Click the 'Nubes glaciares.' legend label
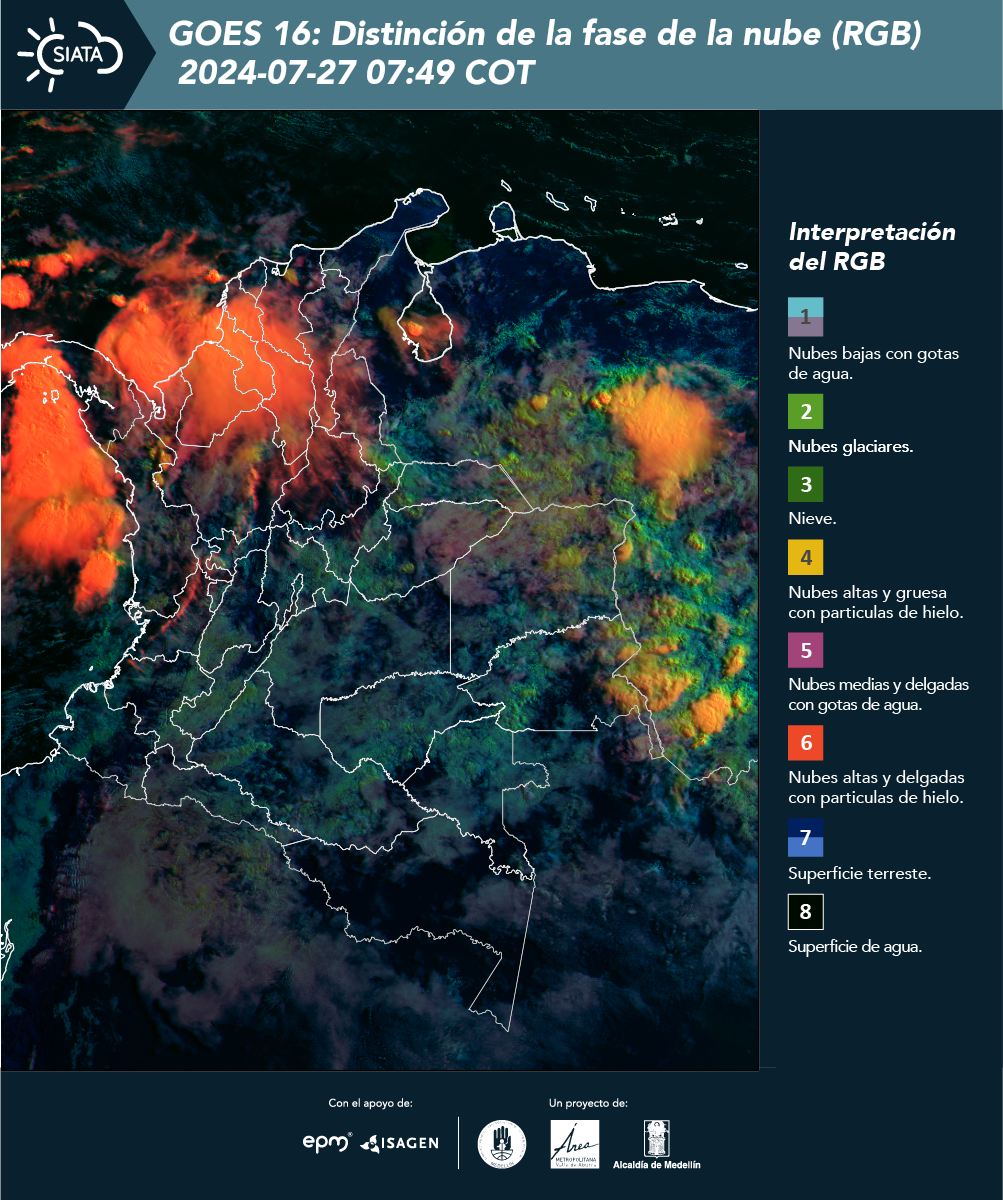This screenshot has height=1200, width=1003. coord(850,447)
